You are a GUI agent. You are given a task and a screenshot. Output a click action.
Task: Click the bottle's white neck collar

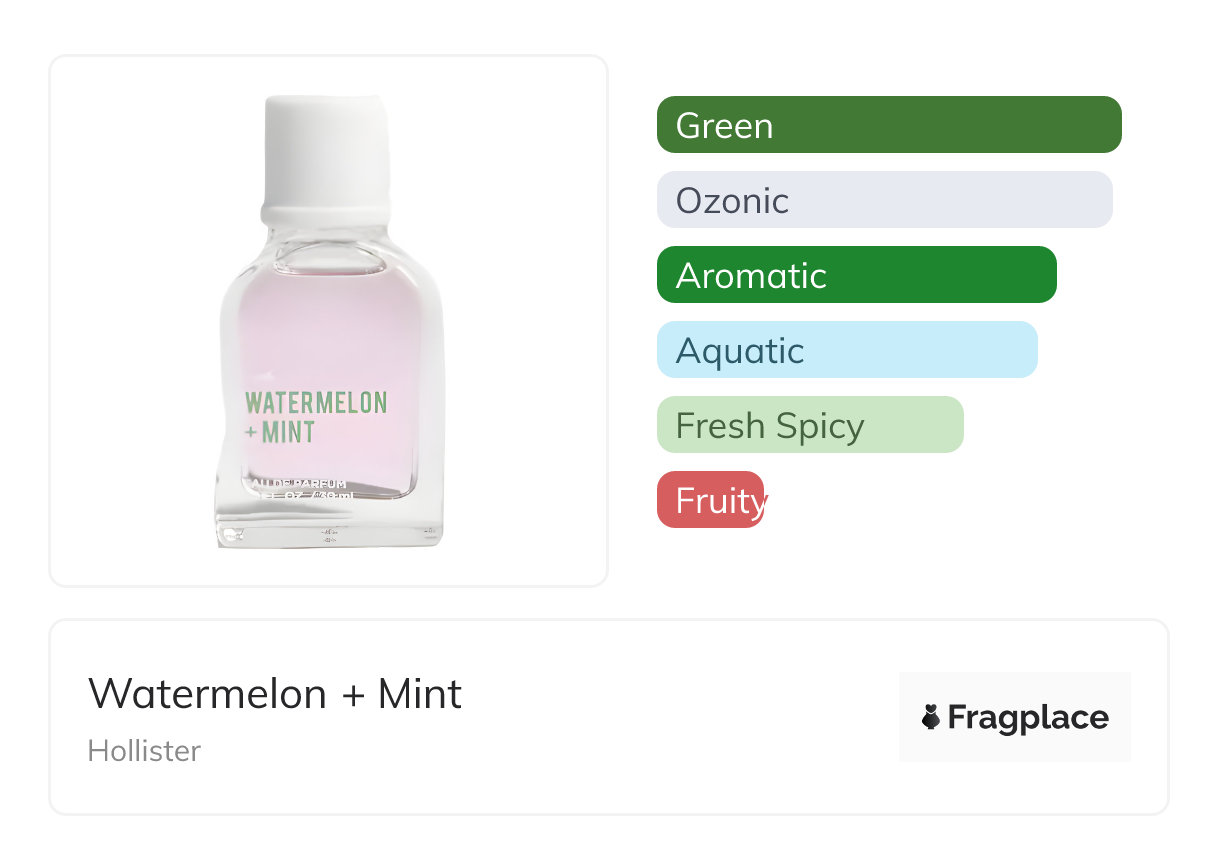[325, 214]
